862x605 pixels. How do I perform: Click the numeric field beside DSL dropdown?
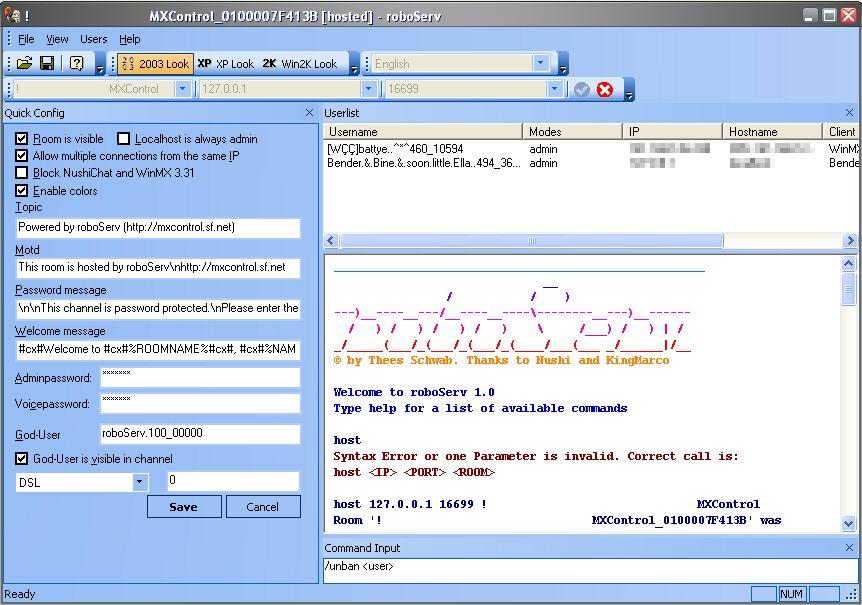(x=233, y=481)
